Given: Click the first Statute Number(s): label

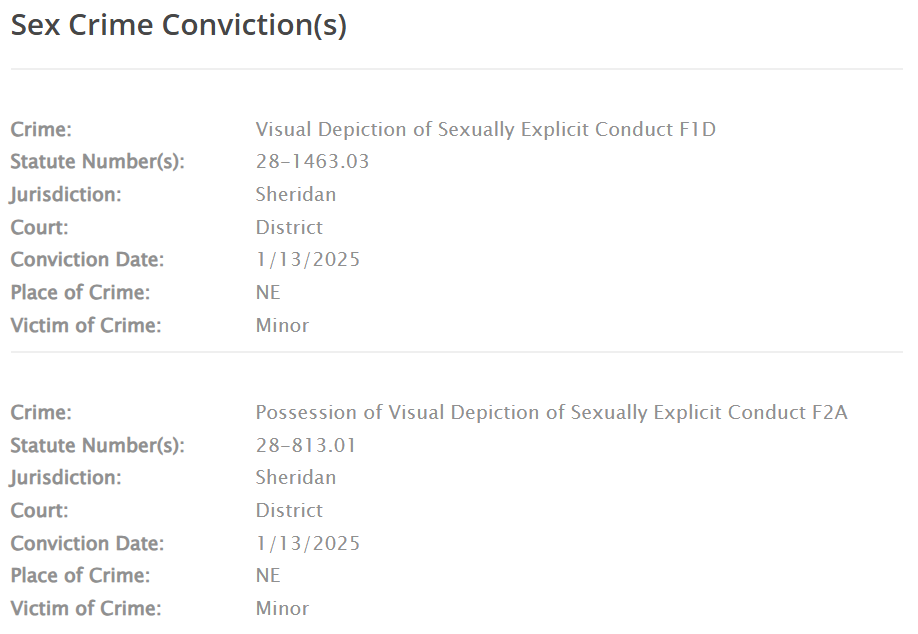Looking at the screenshot, I should click(98, 162).
